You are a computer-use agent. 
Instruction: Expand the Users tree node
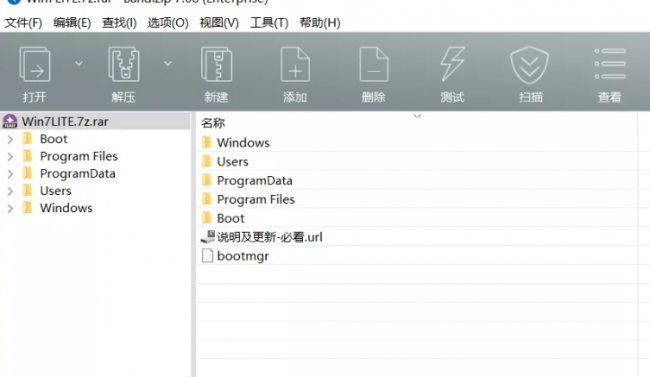(x=10, y=191)
